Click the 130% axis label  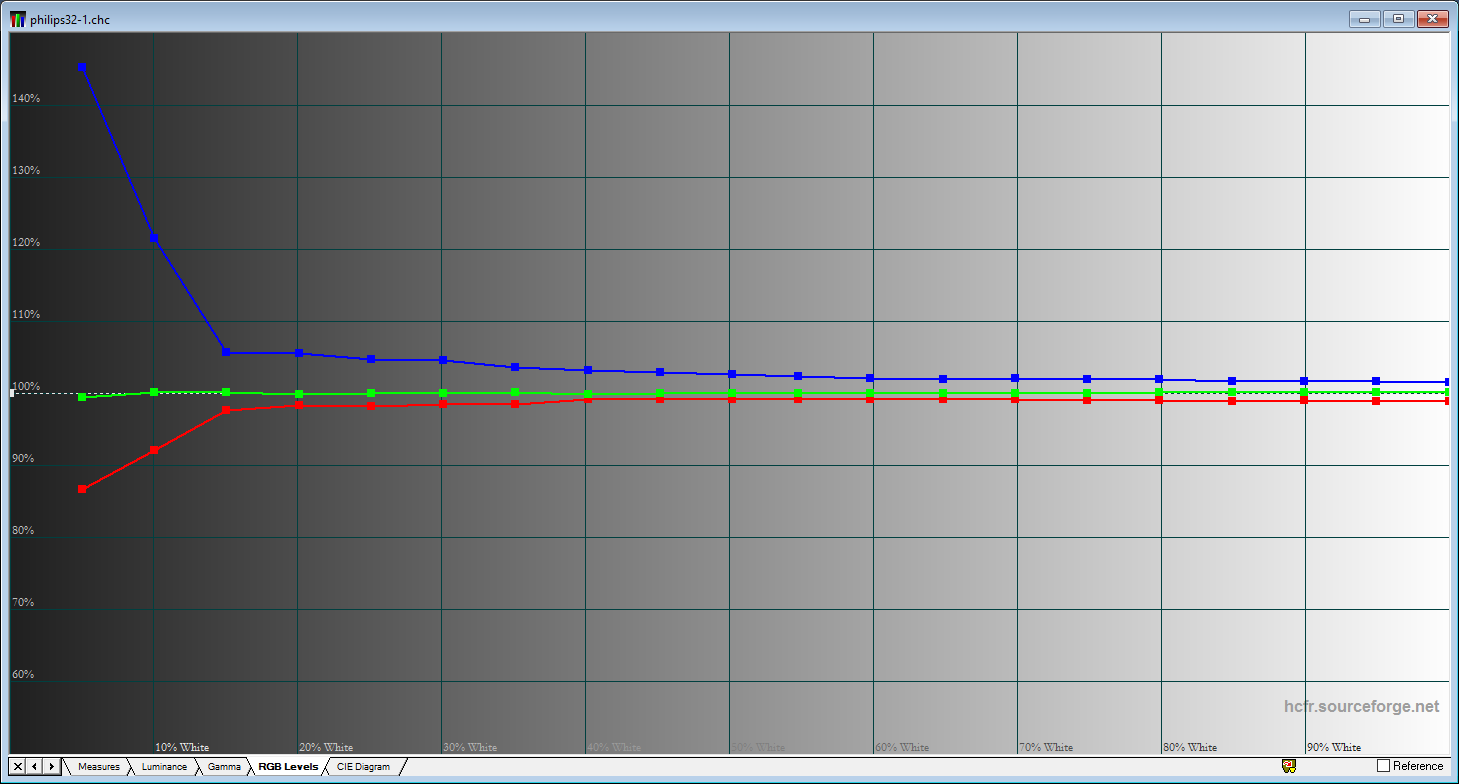pyautogui.click(x=26, y=171)
